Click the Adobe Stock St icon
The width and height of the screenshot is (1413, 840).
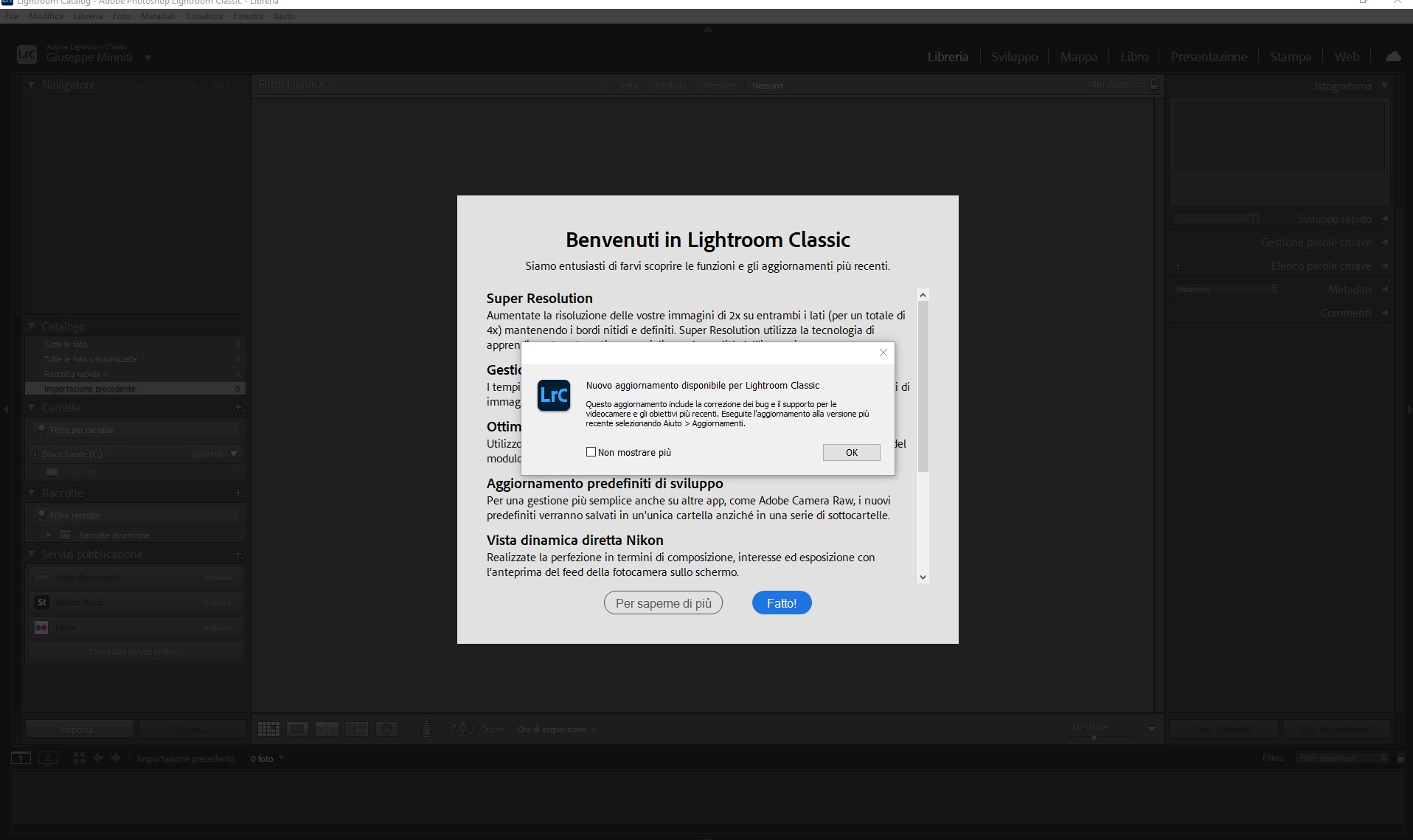[42, 603]
